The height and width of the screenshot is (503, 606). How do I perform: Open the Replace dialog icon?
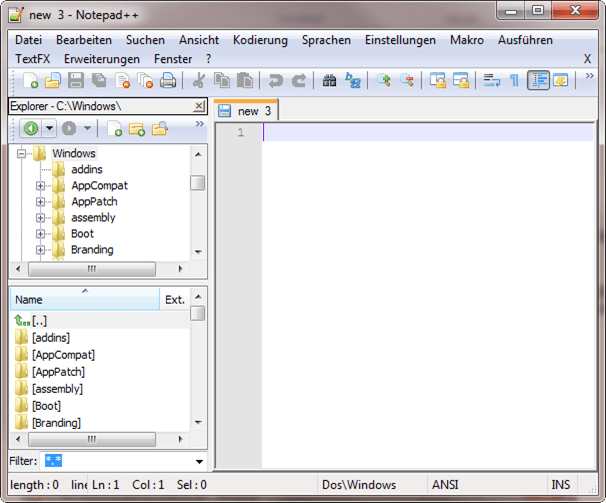pos(352,80)
